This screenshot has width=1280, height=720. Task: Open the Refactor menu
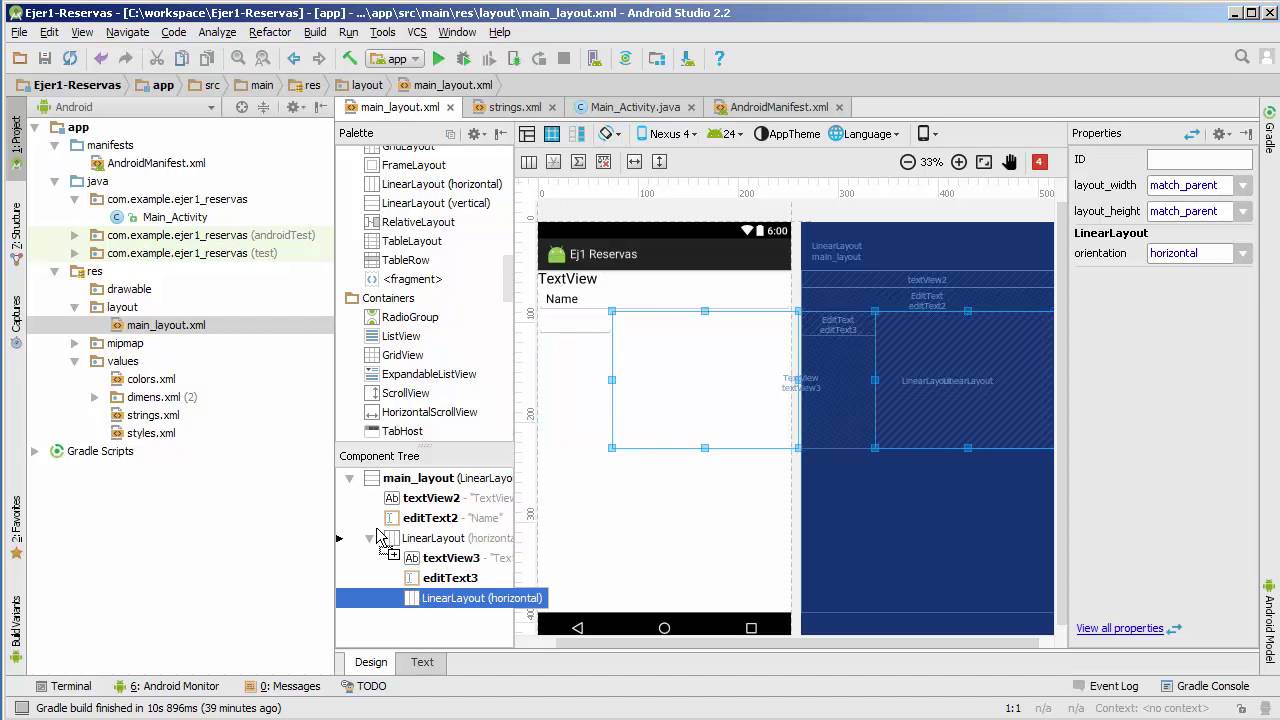point(270,32)
